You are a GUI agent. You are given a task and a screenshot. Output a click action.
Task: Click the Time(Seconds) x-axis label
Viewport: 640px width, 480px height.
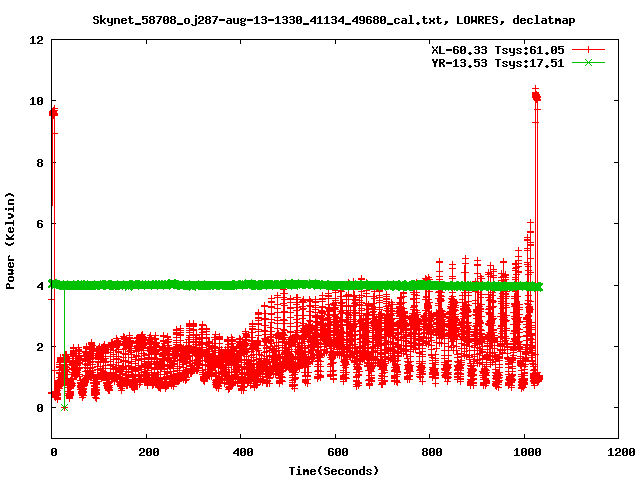pos(333,471)
